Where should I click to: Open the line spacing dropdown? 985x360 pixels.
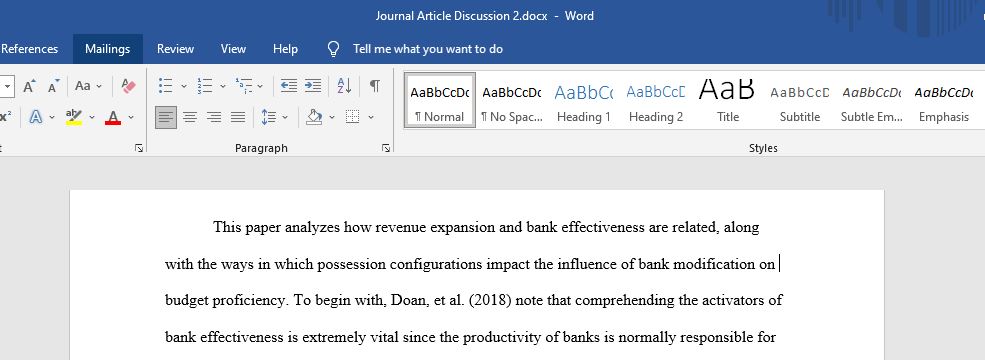285,117
